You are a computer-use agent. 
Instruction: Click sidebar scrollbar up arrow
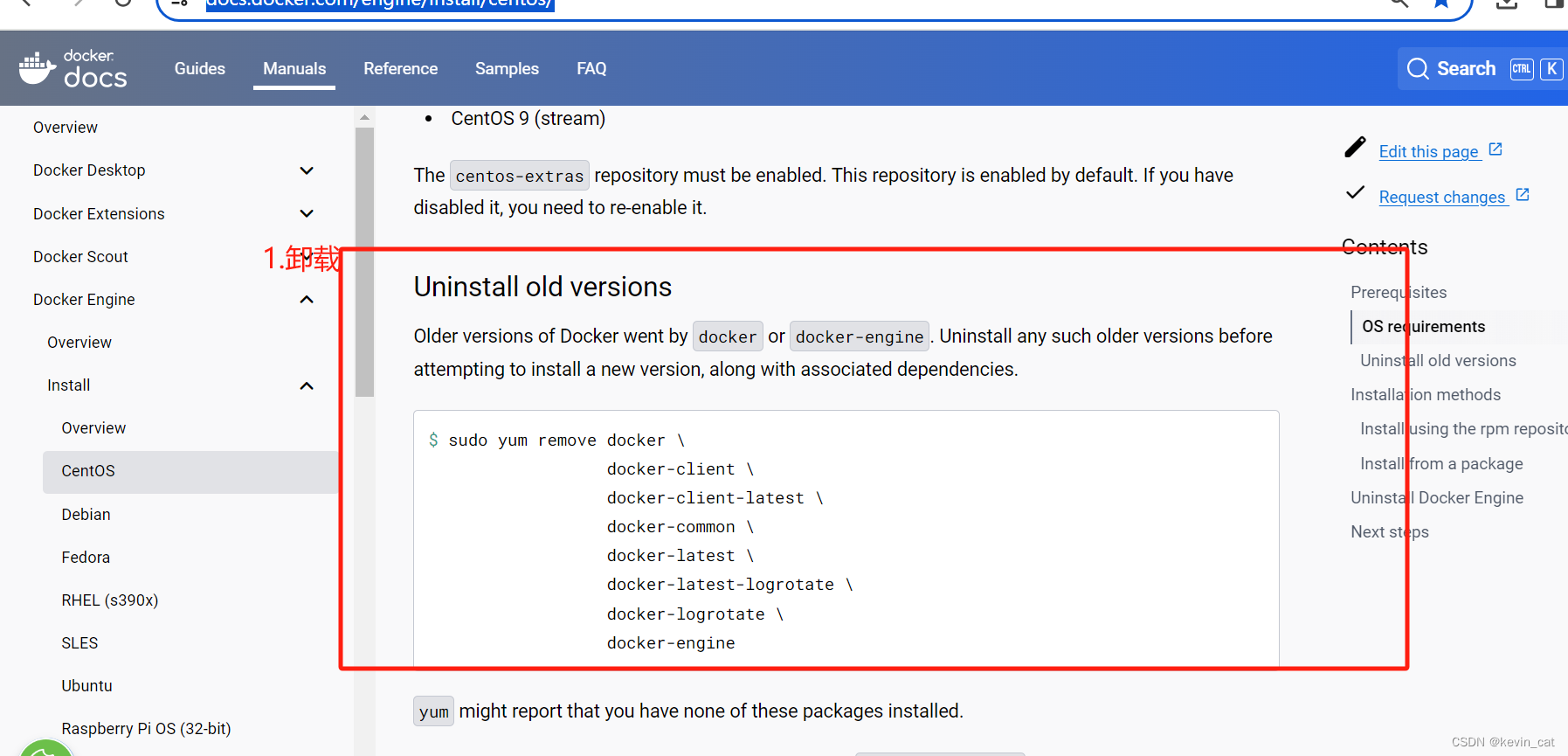click(364, 117)
